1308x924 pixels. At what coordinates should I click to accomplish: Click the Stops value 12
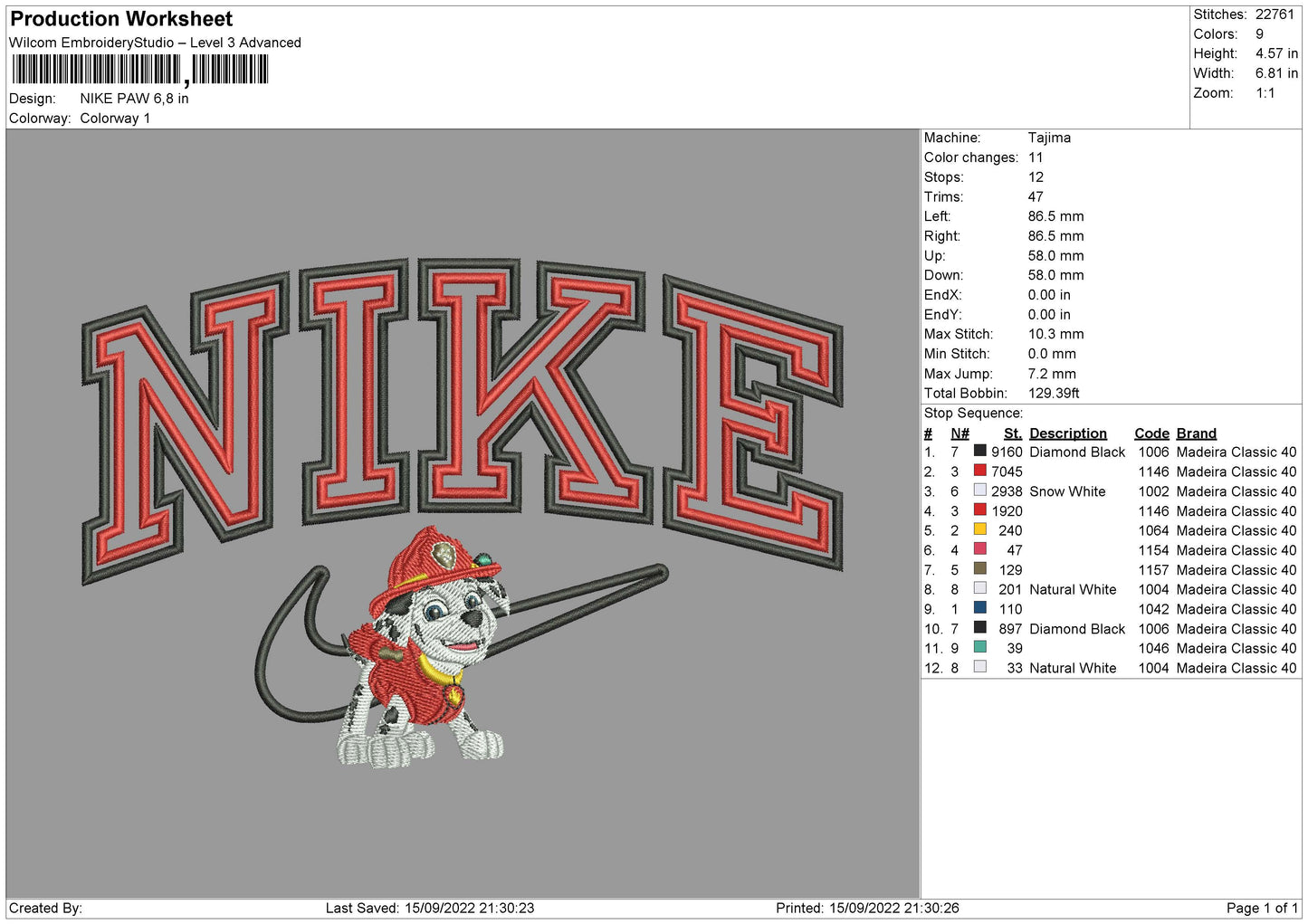(x=1036, y=177)
